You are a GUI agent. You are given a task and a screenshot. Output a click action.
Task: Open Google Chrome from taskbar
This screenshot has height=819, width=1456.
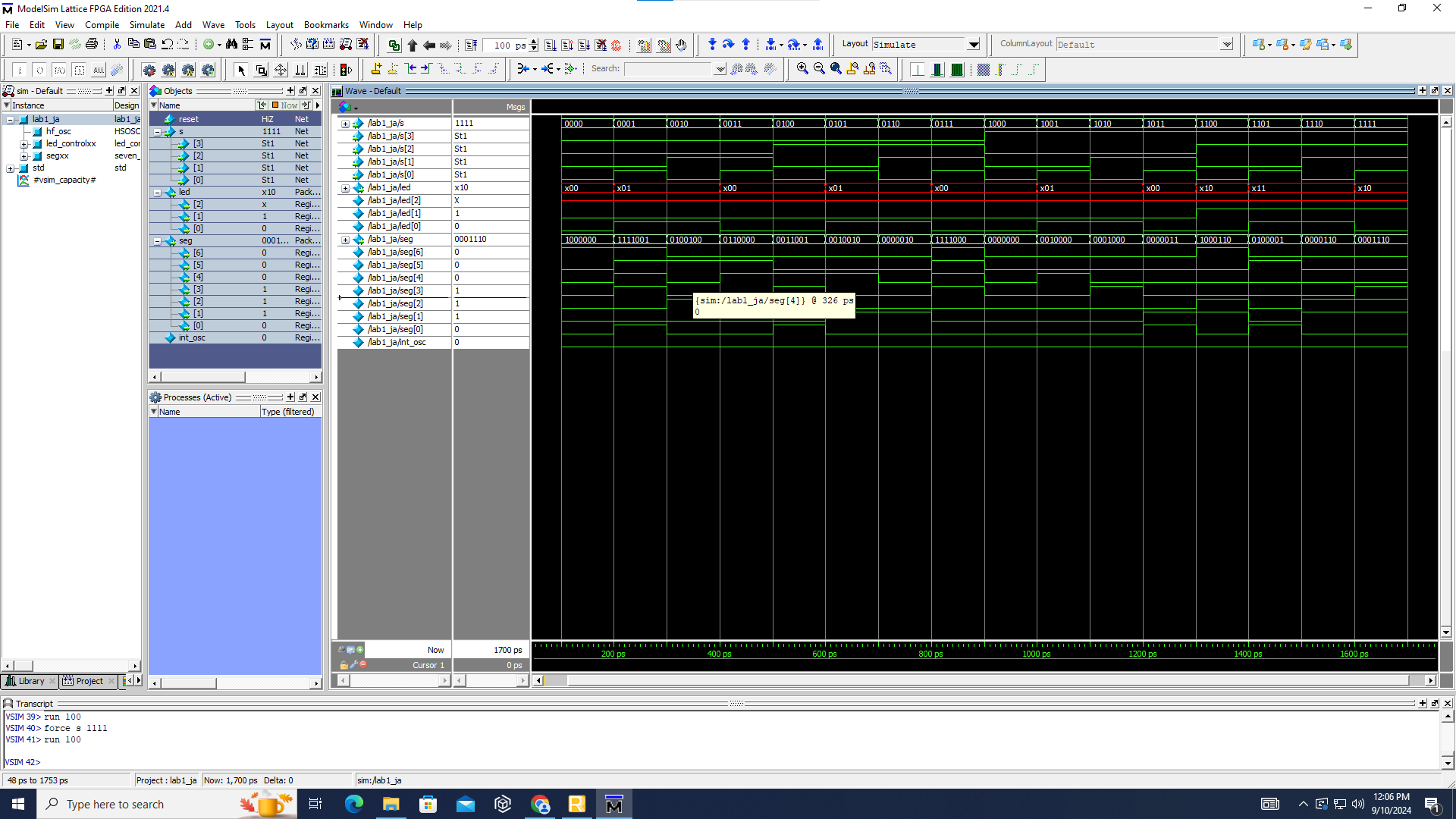540,804
